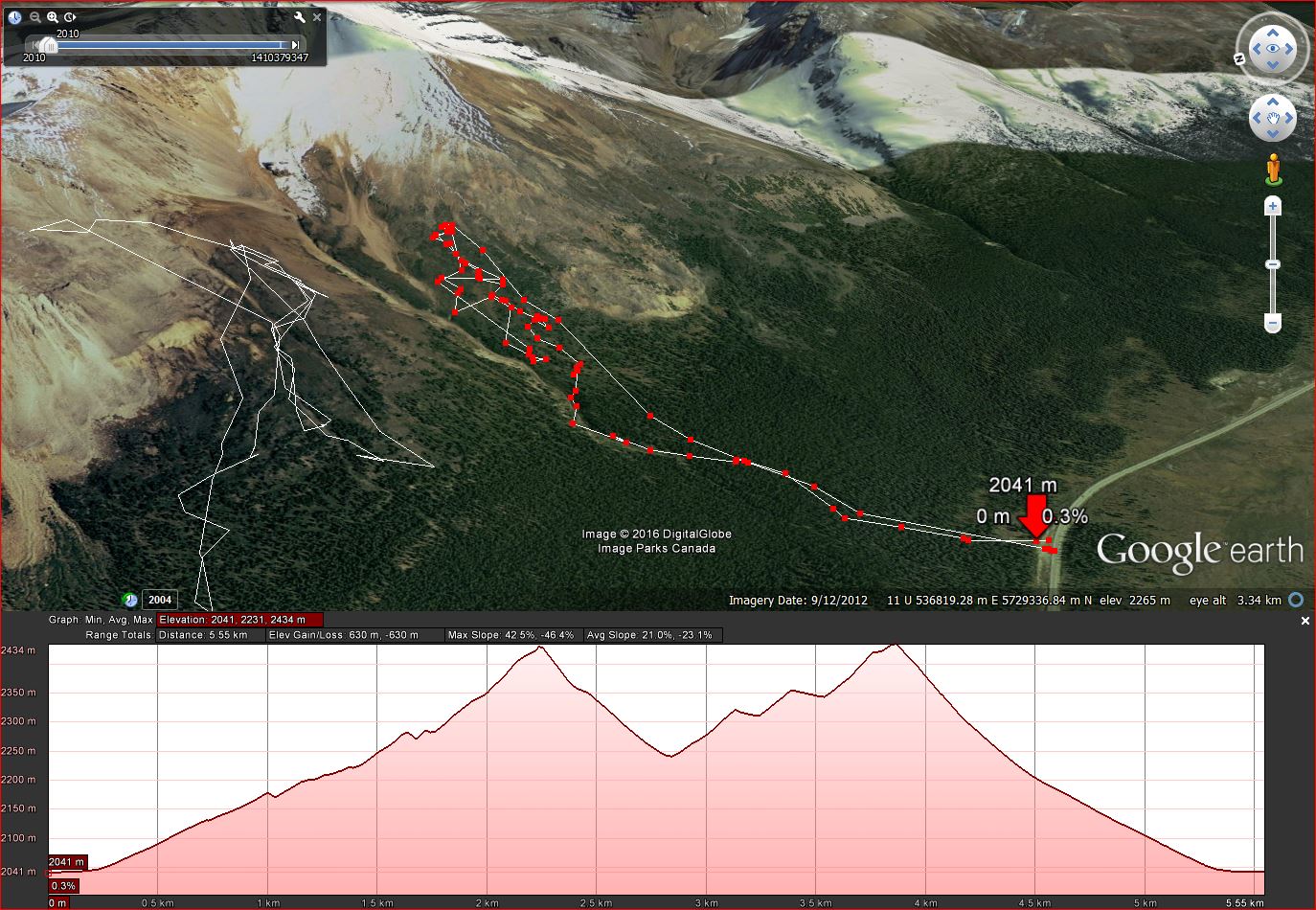This screenshot has width=1316, height=910.
Task: Zoom in with the plus button
Action: coord(1272,206)
